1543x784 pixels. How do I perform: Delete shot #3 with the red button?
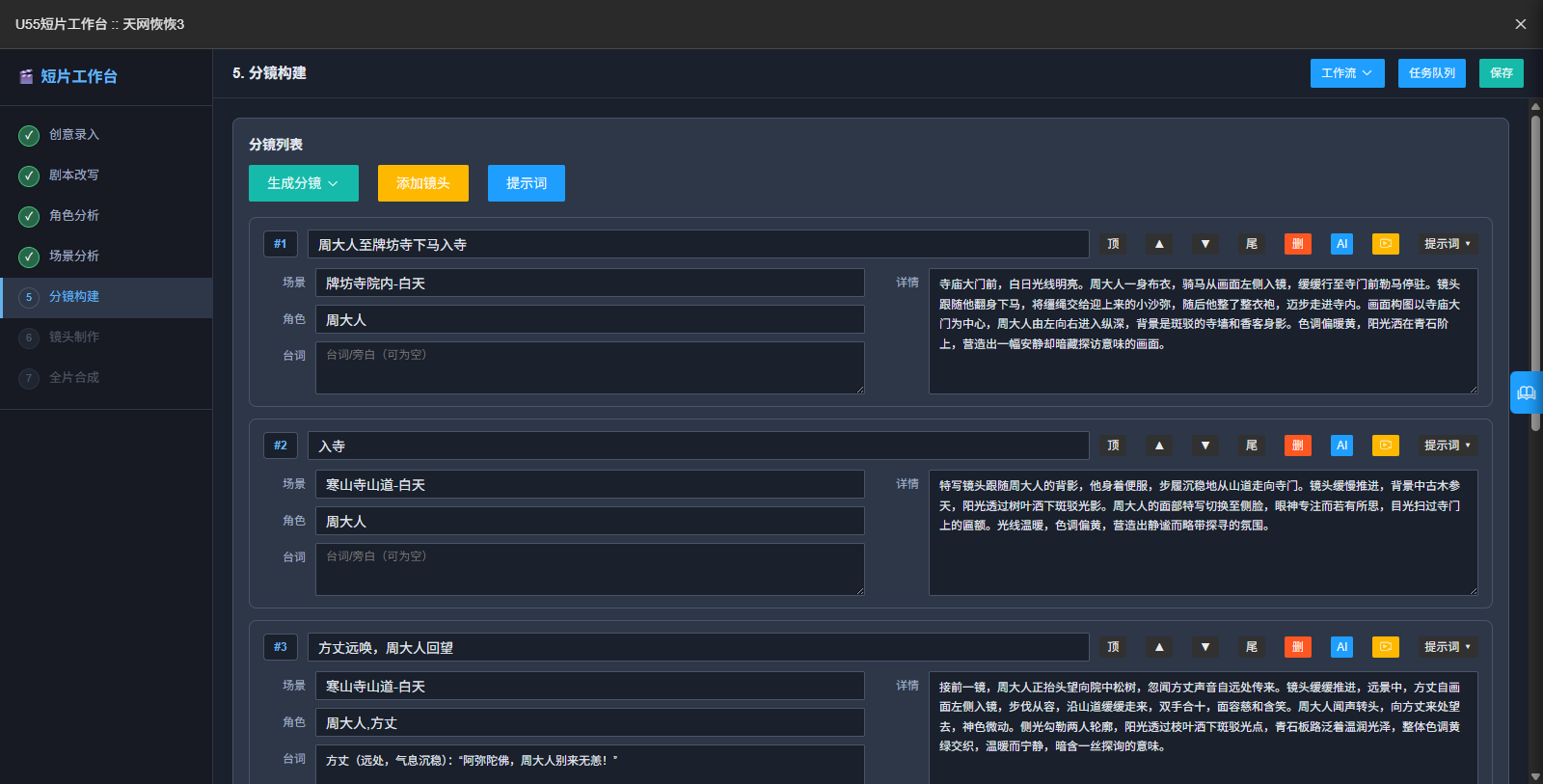1298,647
